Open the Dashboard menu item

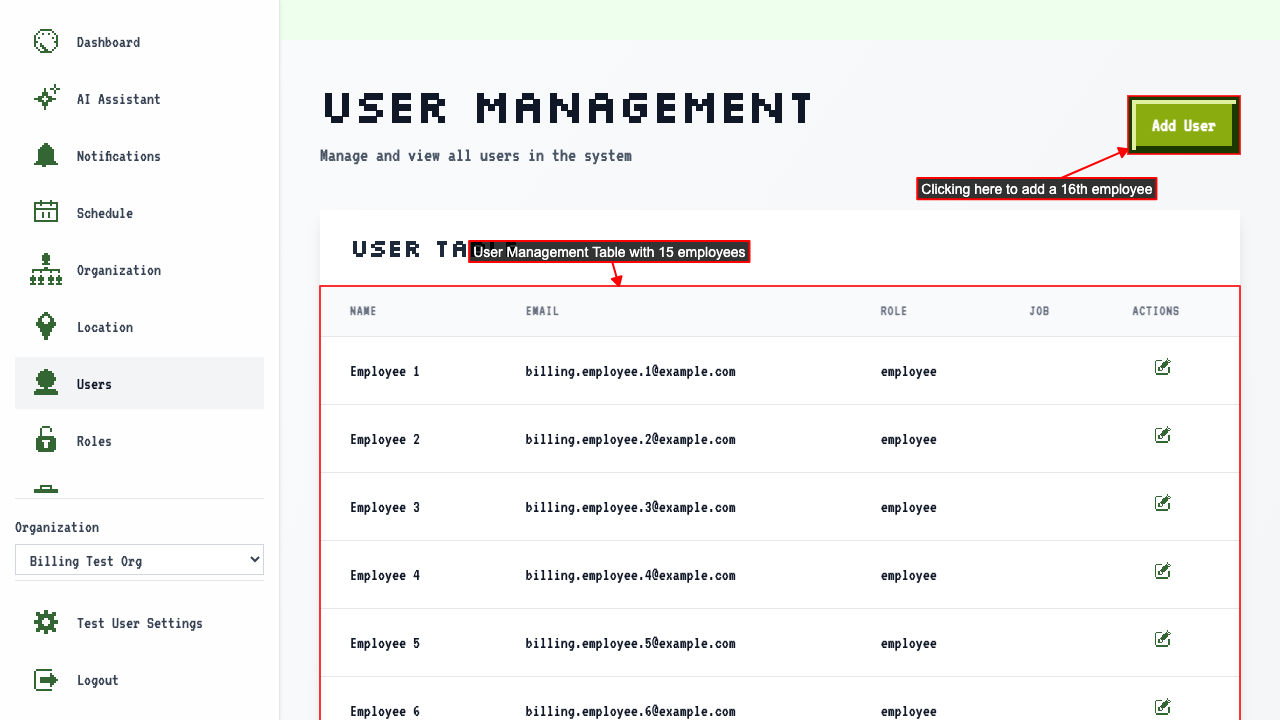pyautogui.click(x=139, y=42)
